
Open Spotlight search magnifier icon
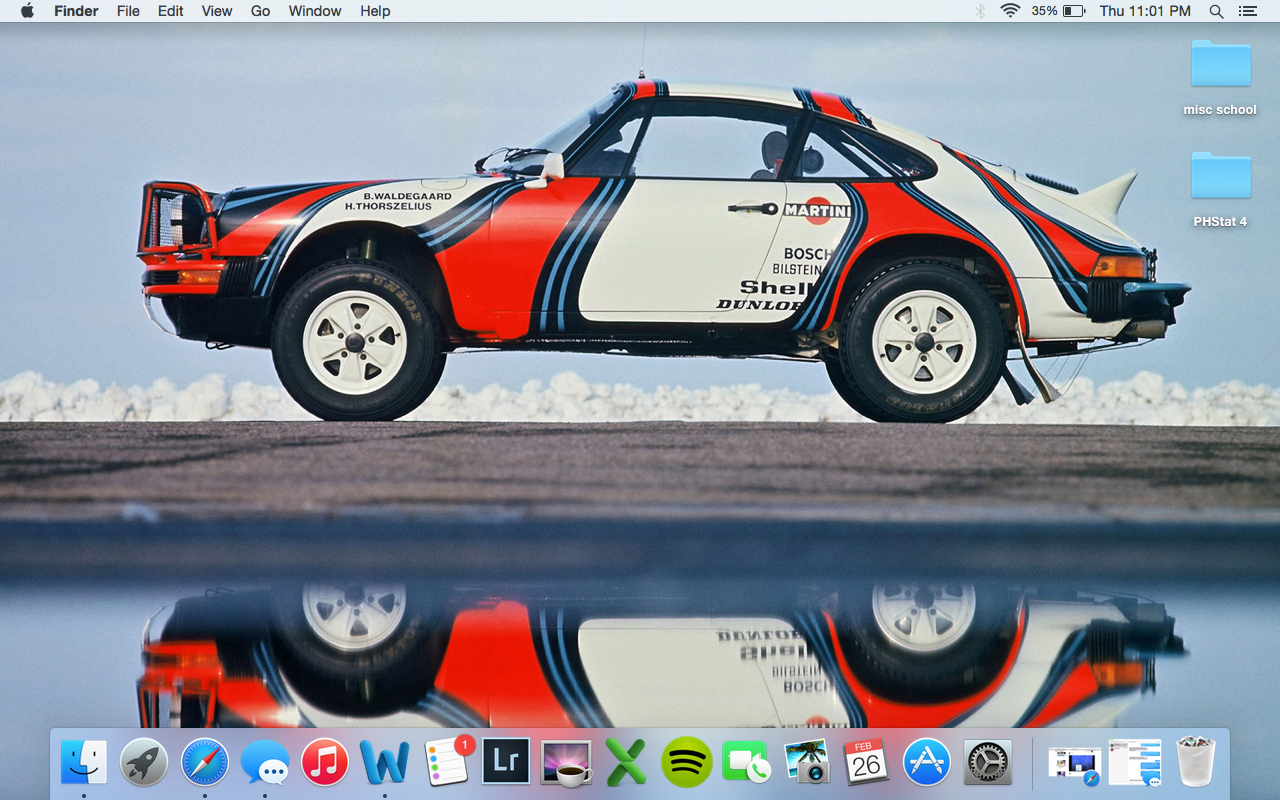(x=1216, y=11)
